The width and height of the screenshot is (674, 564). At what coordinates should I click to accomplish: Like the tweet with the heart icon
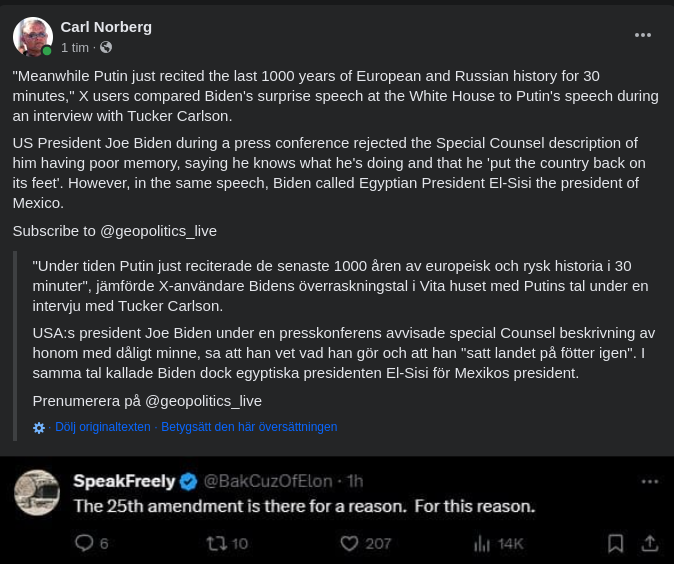[349, 543]
